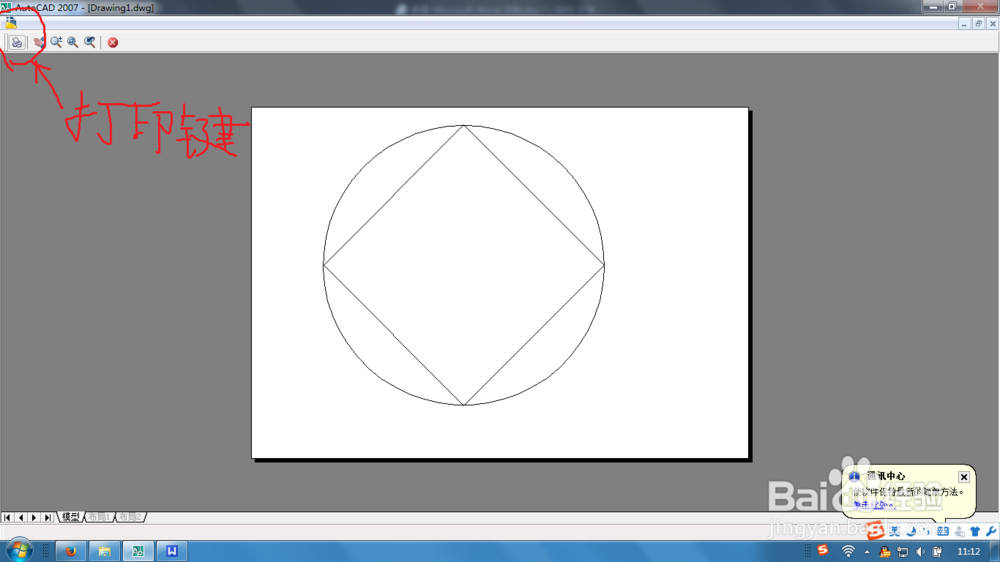This screenshot has width=1000, height=562.
Task: Click the blue link in 通讯中心 balloon
Action: 874,505
